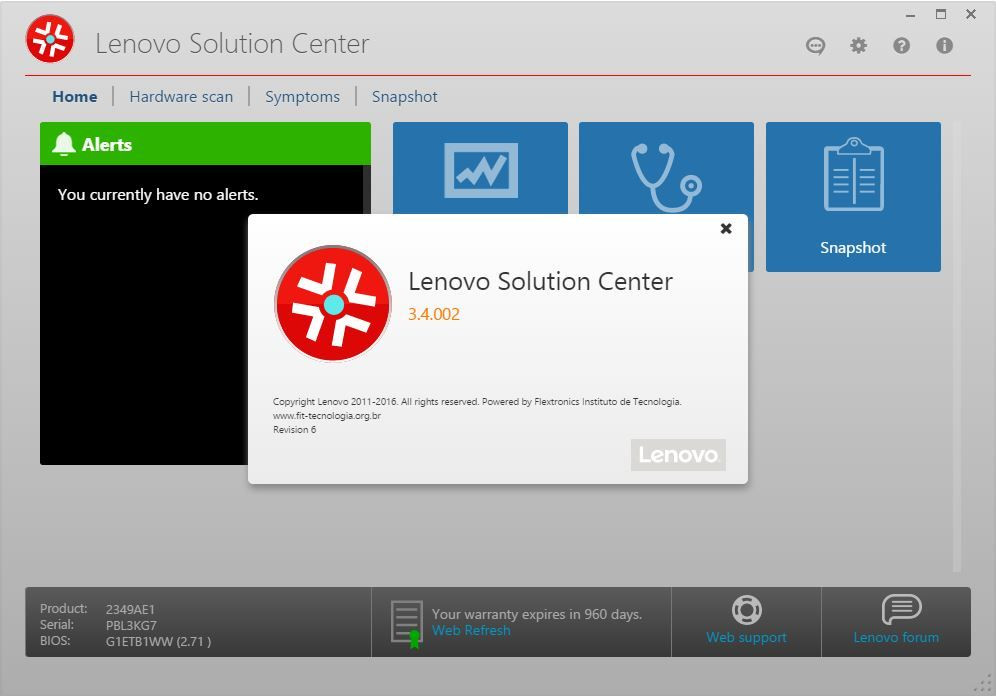Click 'You currently have no alerts.' message
The width and height of the screenshot is (996, 696).
pyautogui.click(x=158, y=195)
